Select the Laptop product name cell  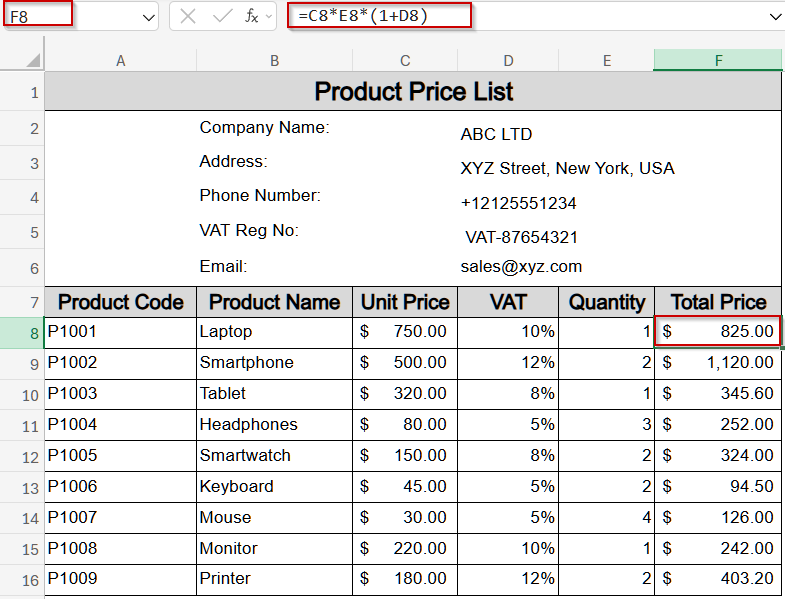pos(274,332)
